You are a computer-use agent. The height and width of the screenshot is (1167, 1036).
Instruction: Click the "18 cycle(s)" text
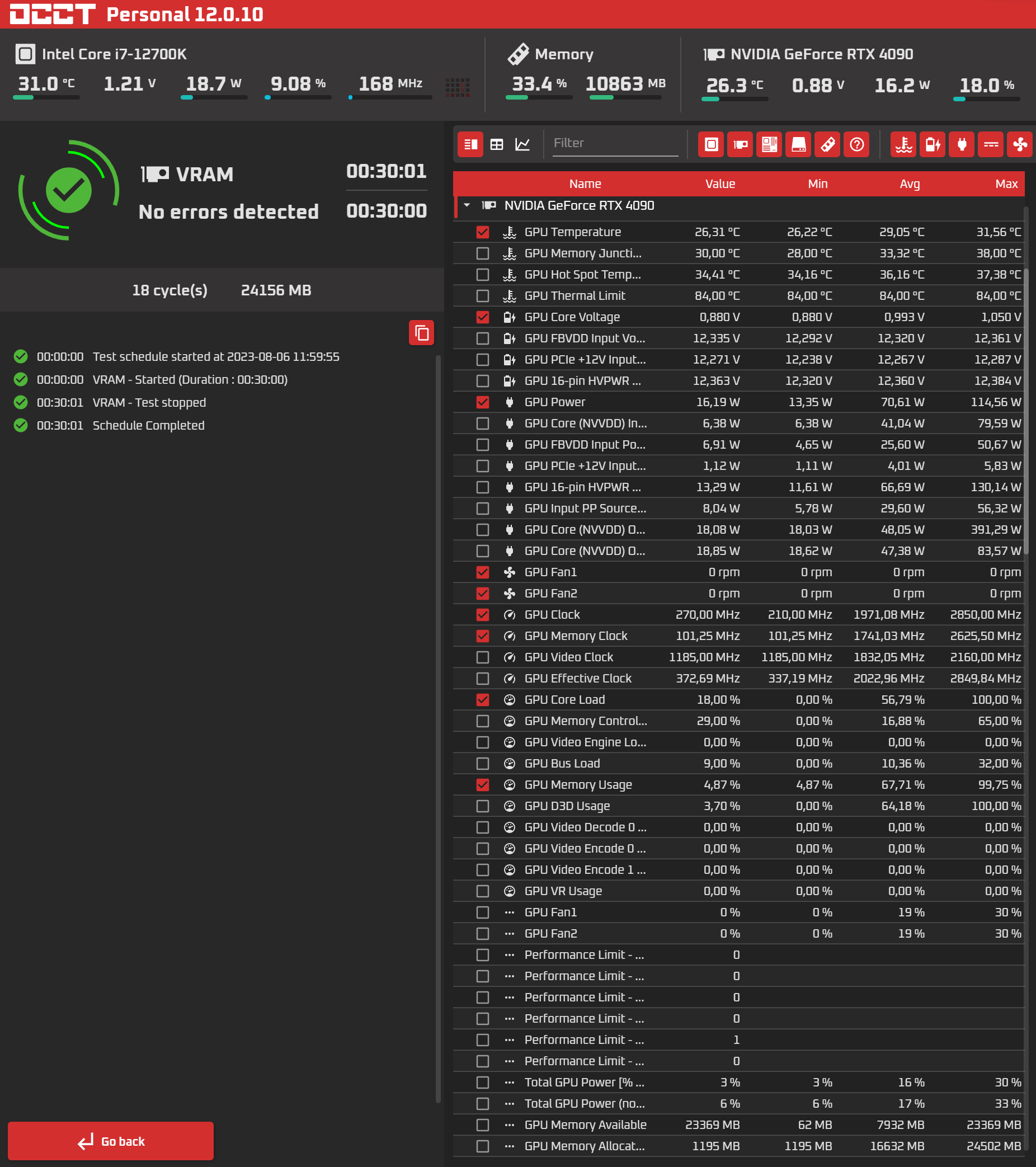169,290
